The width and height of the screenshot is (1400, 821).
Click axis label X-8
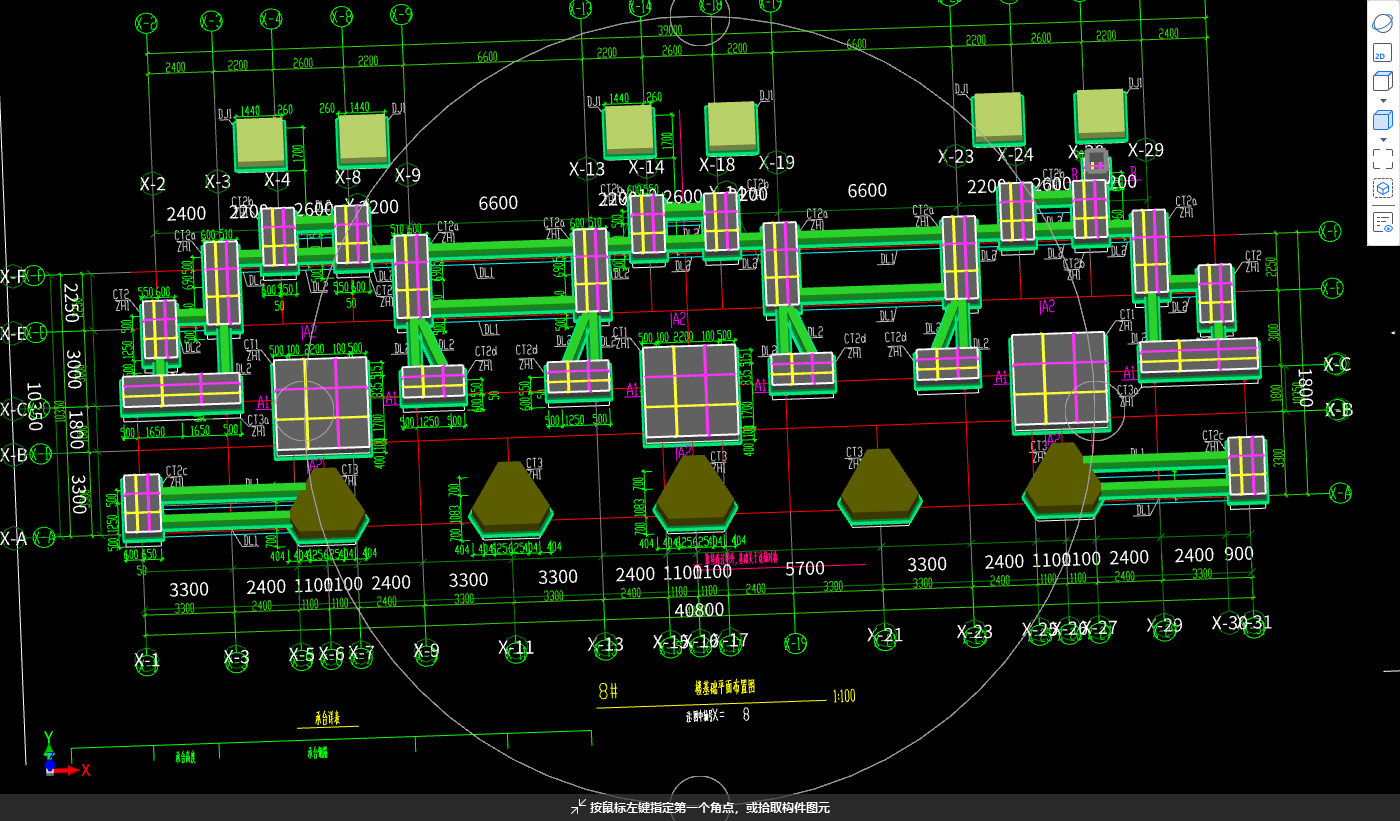(x=348, y=177)
